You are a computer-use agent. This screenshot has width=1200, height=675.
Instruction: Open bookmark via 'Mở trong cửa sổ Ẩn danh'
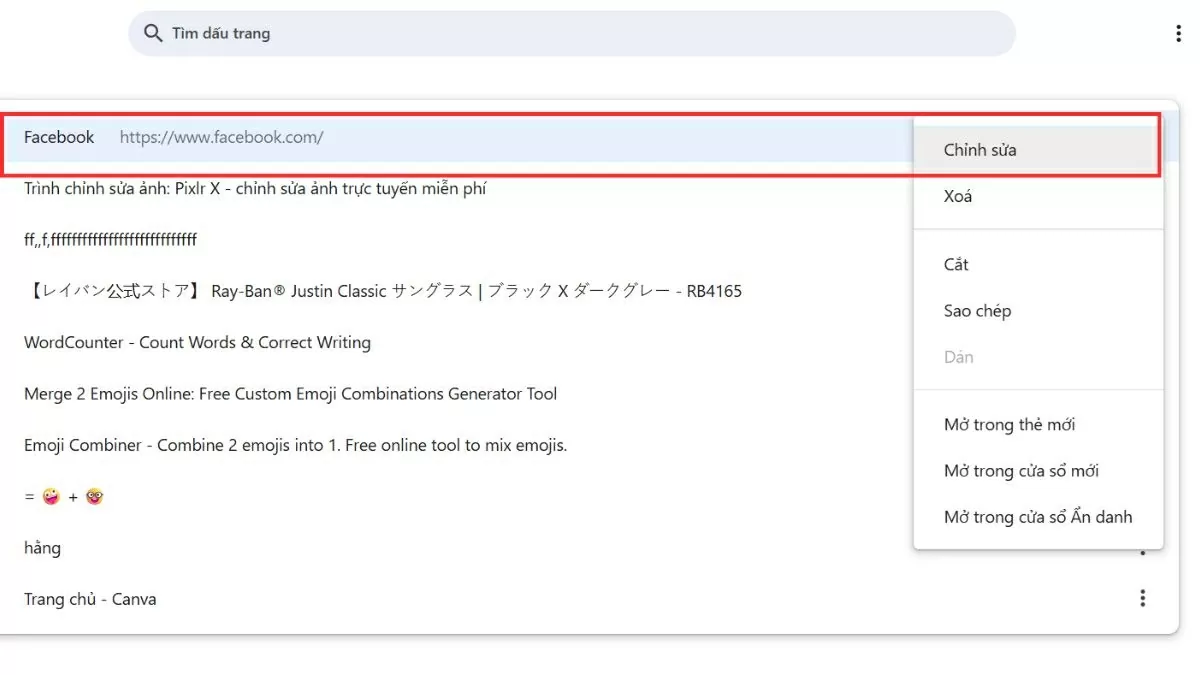pyautogui.click(x=1037, y=517)
